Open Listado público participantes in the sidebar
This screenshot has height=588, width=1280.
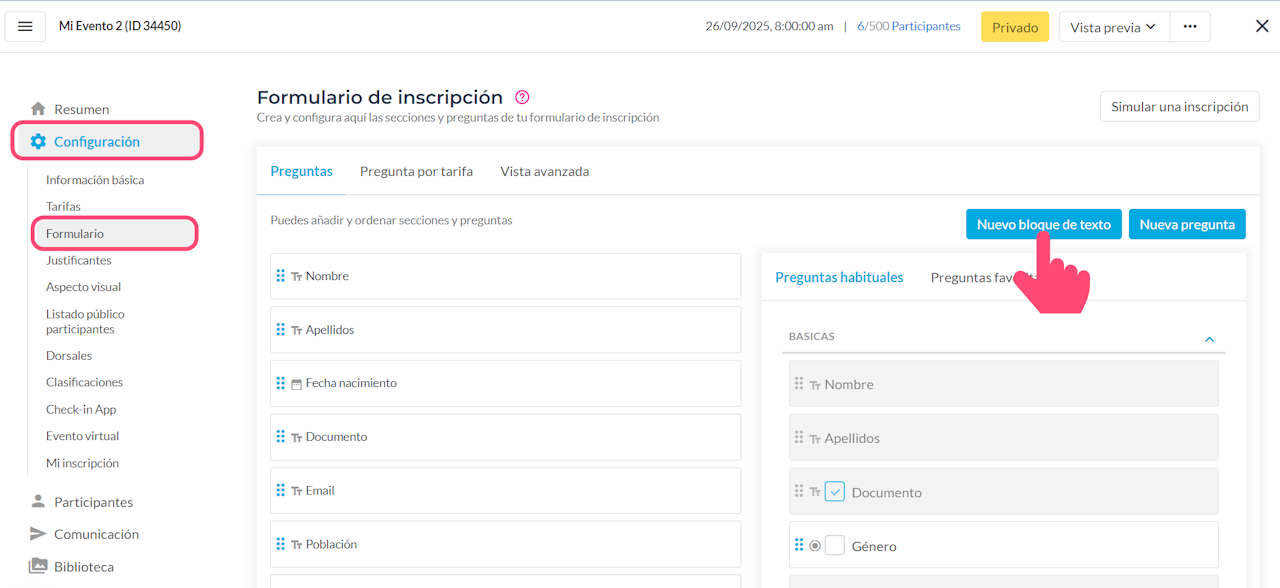85,321
